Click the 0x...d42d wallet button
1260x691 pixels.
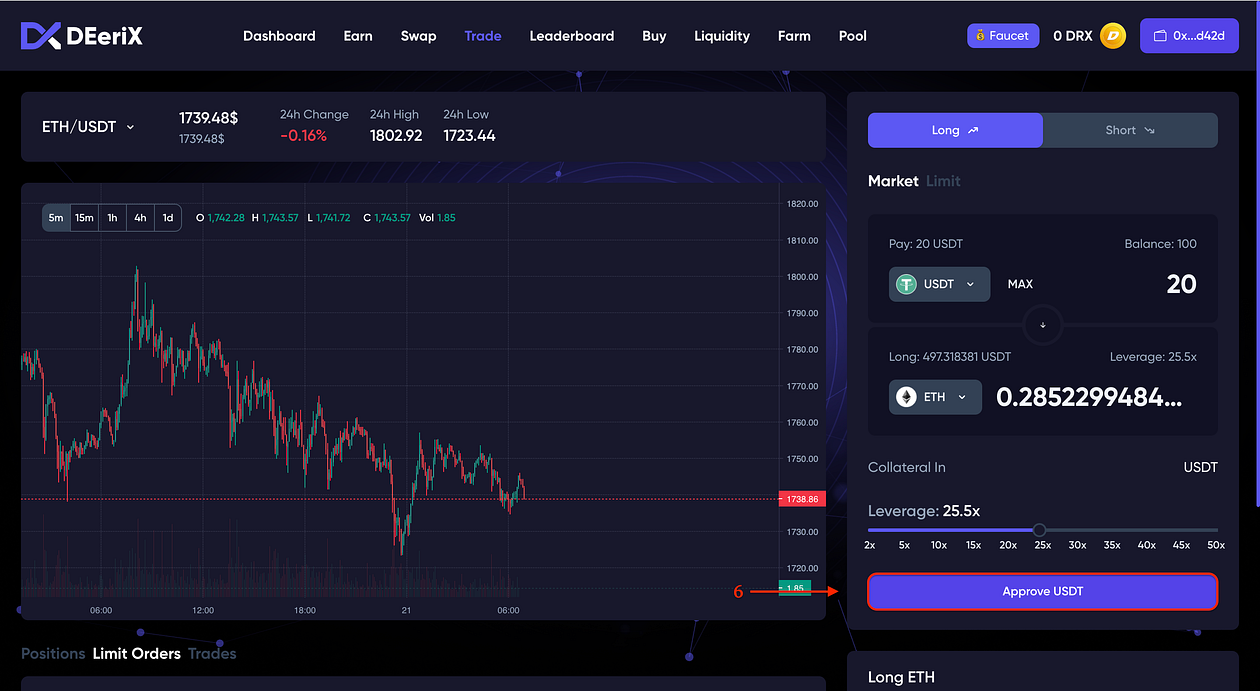click(1189, 36)
